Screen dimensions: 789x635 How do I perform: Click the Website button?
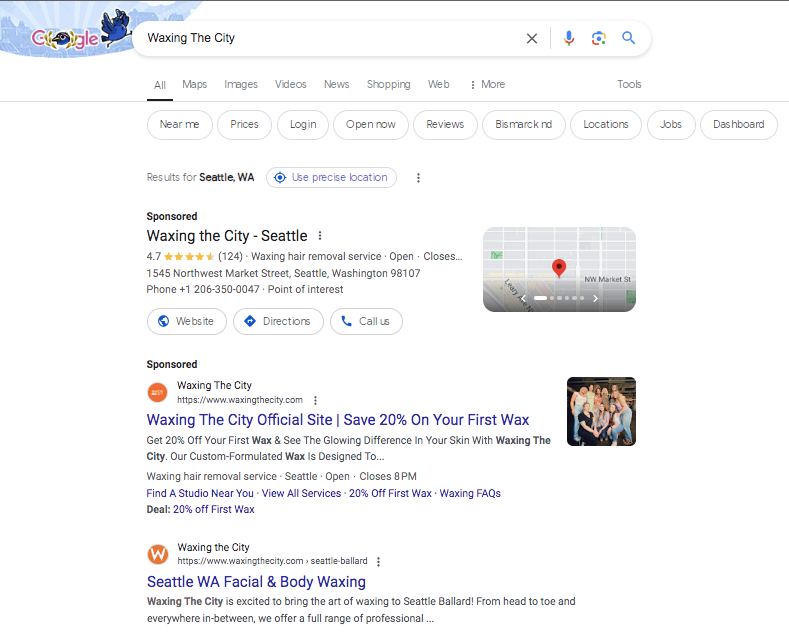(x=187, y=321)
